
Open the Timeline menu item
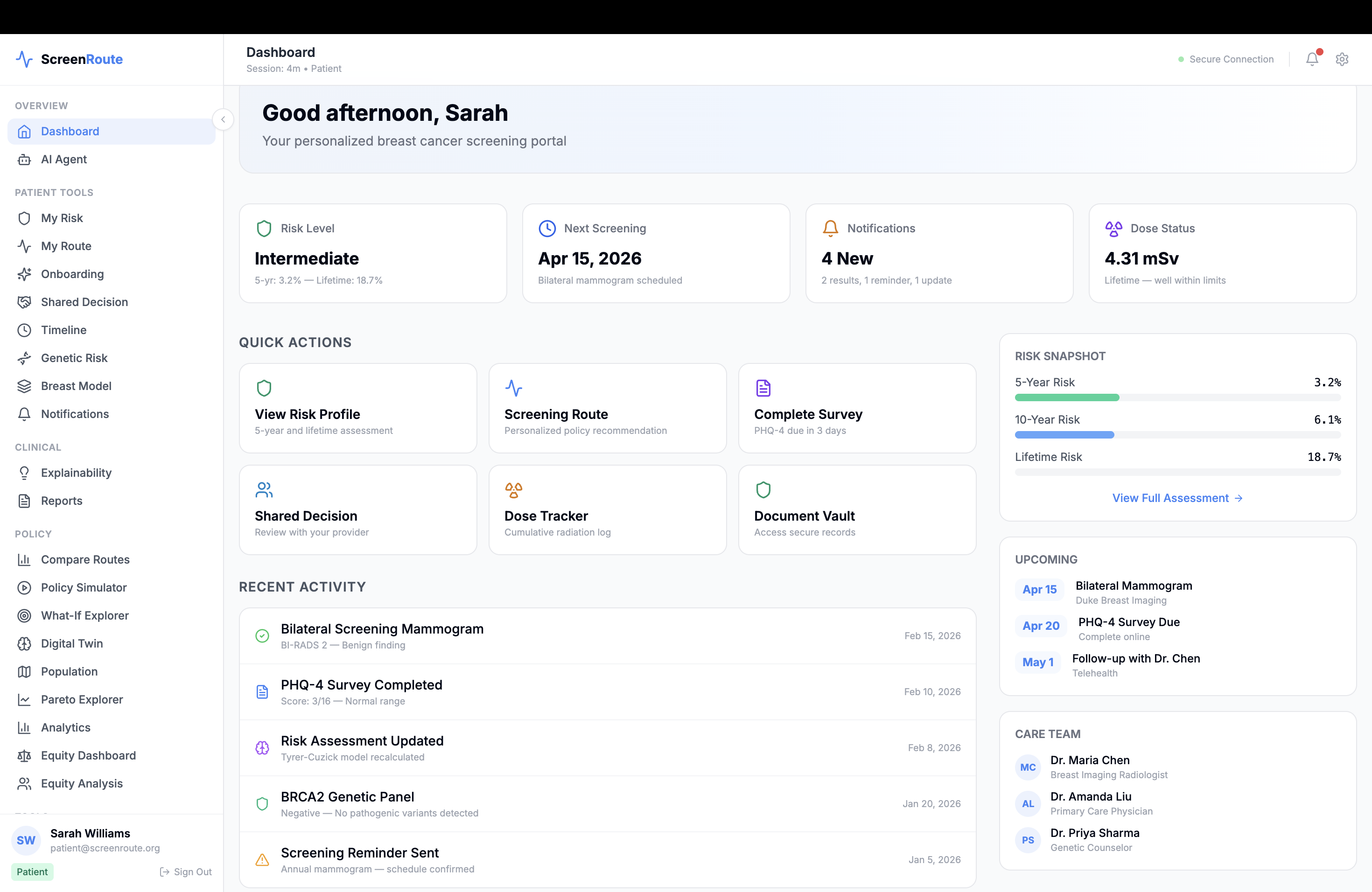[63, 330]
